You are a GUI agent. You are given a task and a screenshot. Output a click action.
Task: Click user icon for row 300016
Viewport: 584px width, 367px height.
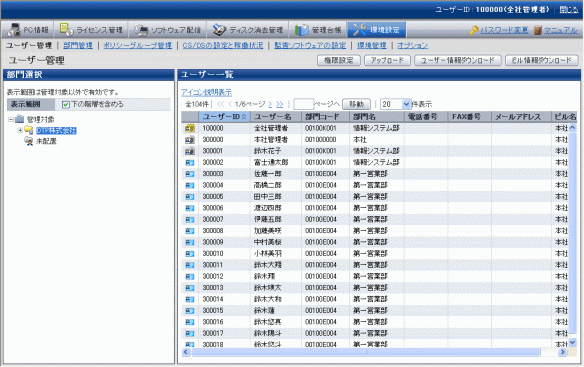190,322
